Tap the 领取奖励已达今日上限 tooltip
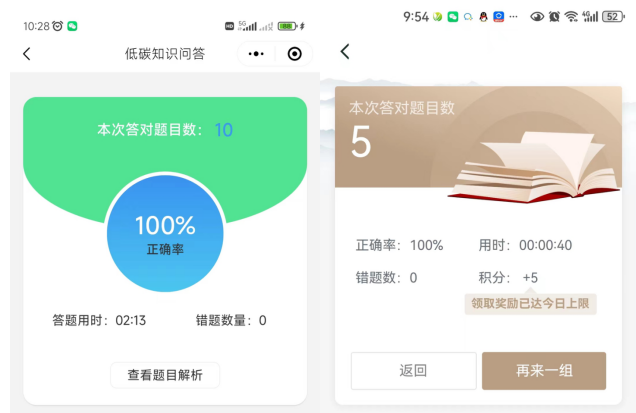 pos(530,303)
